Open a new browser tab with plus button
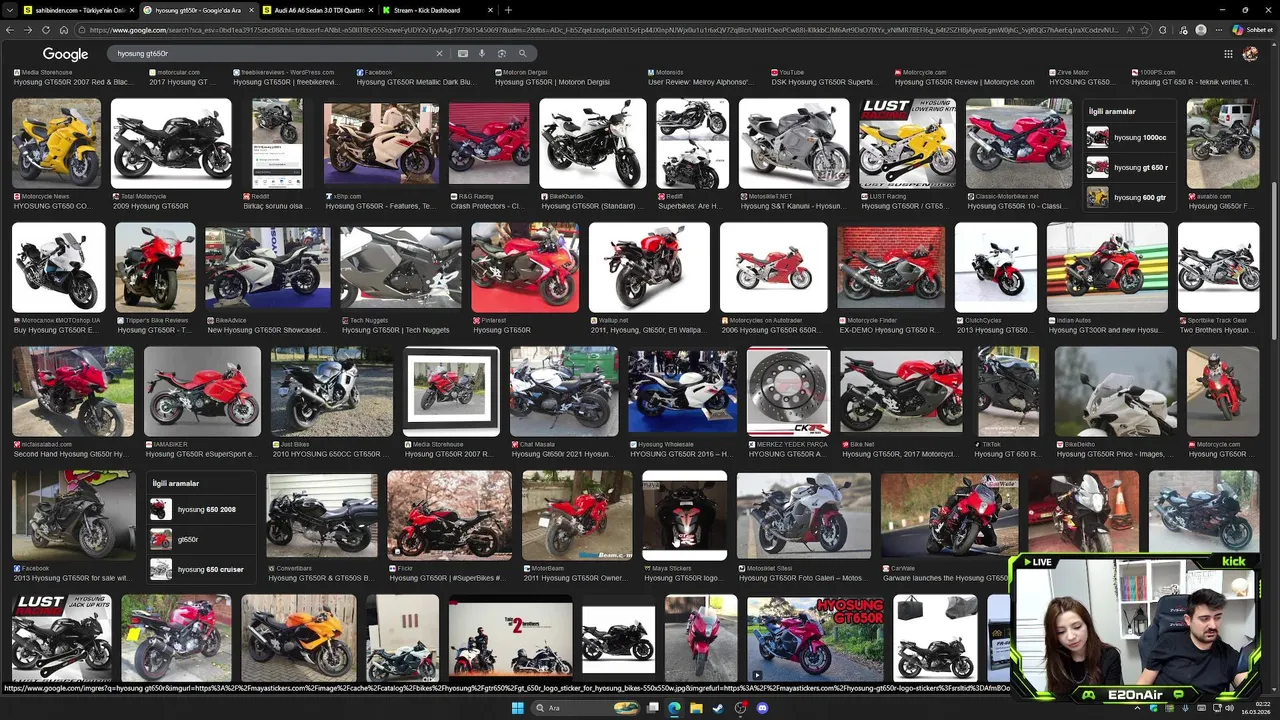The image size is (1280, 720). click(508, 10)
